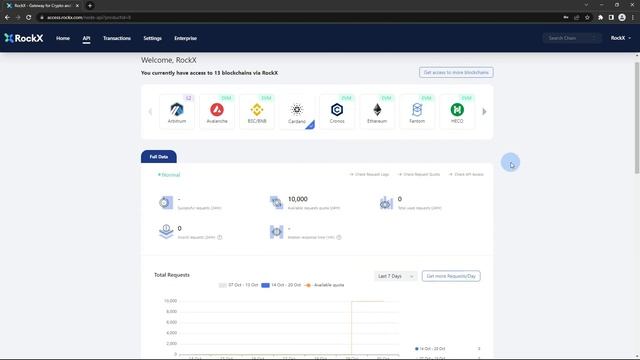The width and height of the screenshot is (640, 360).
Task: Open the invalid requests help tooltip icon
Action: point(220,237)
